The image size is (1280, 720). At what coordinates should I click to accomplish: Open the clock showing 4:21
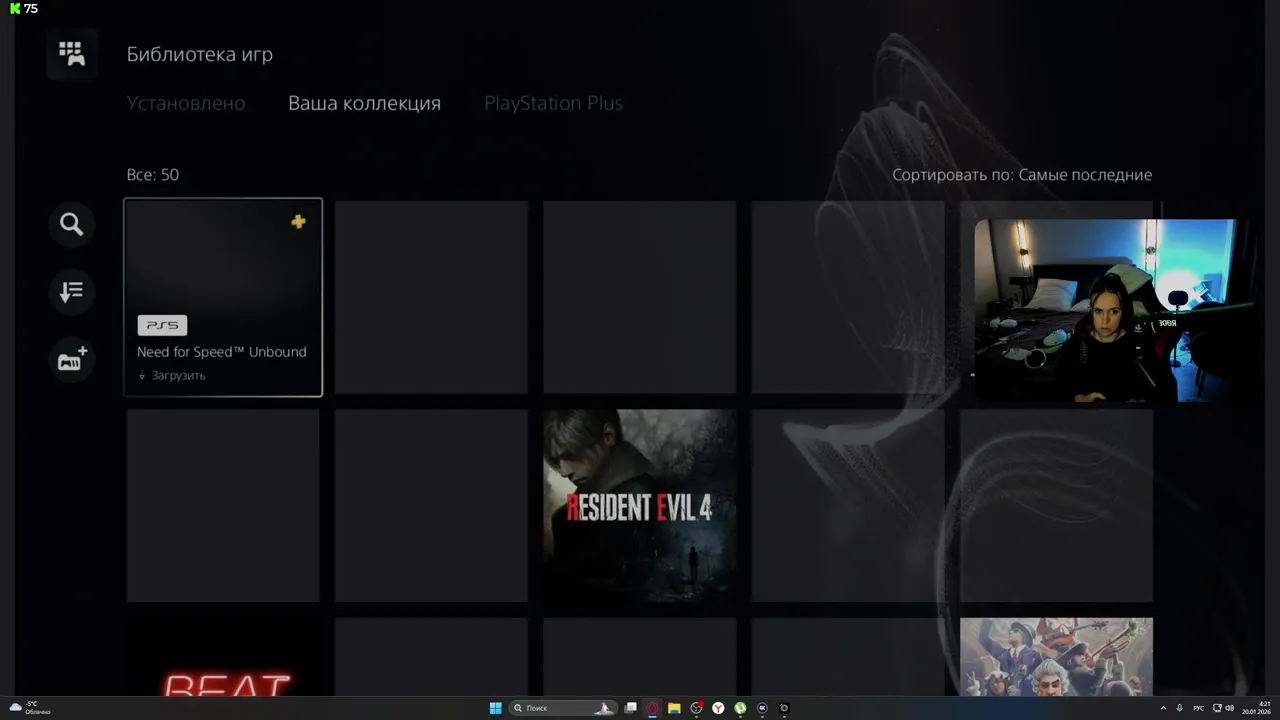pyautogui.click(x=1255, y=708)
